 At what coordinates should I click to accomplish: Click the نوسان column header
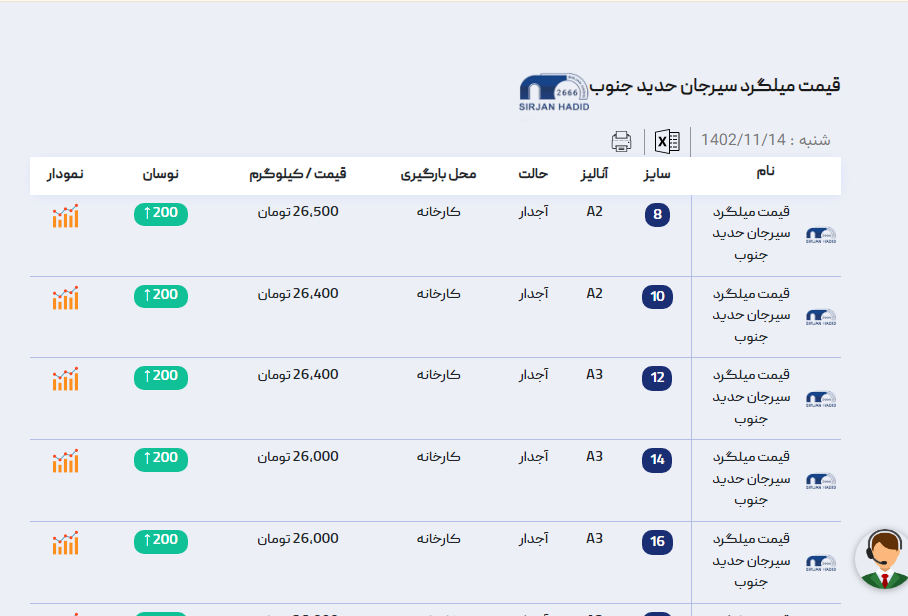coord(160,174)
